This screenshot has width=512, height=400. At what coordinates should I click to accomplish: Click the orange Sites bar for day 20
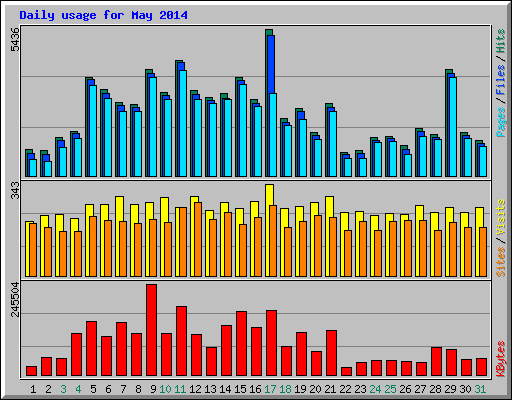318,246
